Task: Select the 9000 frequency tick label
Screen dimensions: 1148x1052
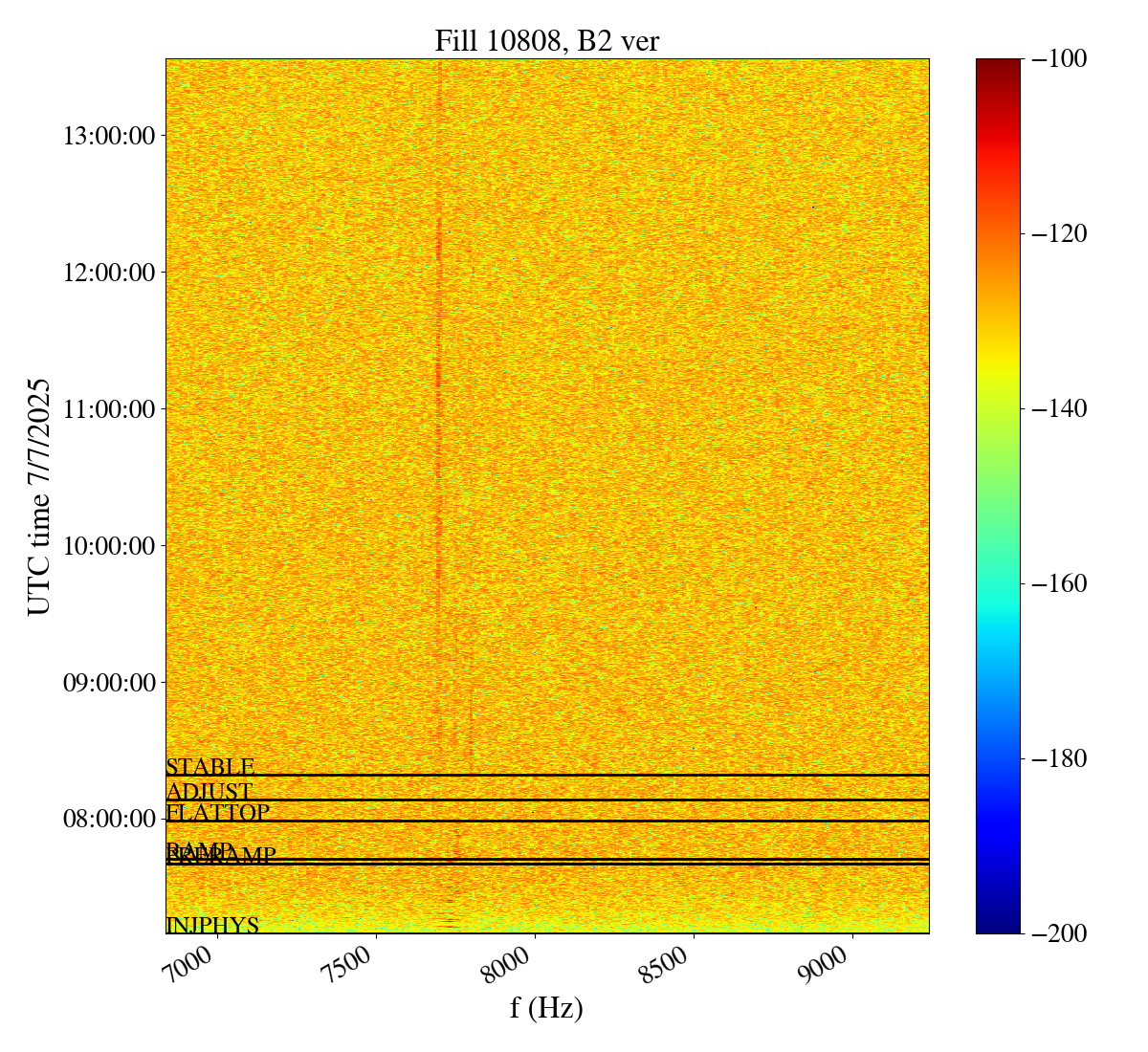Action: pos(828,964)
